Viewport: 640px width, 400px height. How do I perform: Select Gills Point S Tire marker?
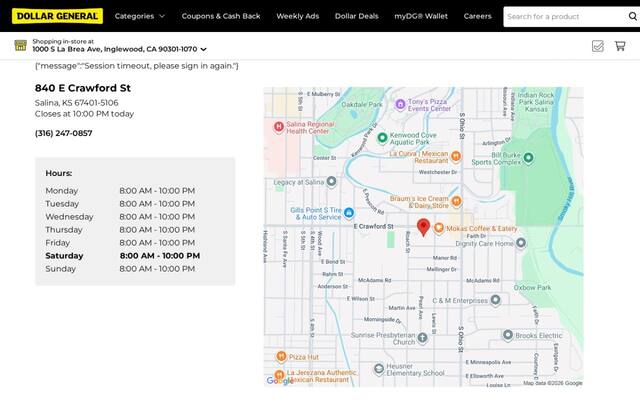point(349,212)
